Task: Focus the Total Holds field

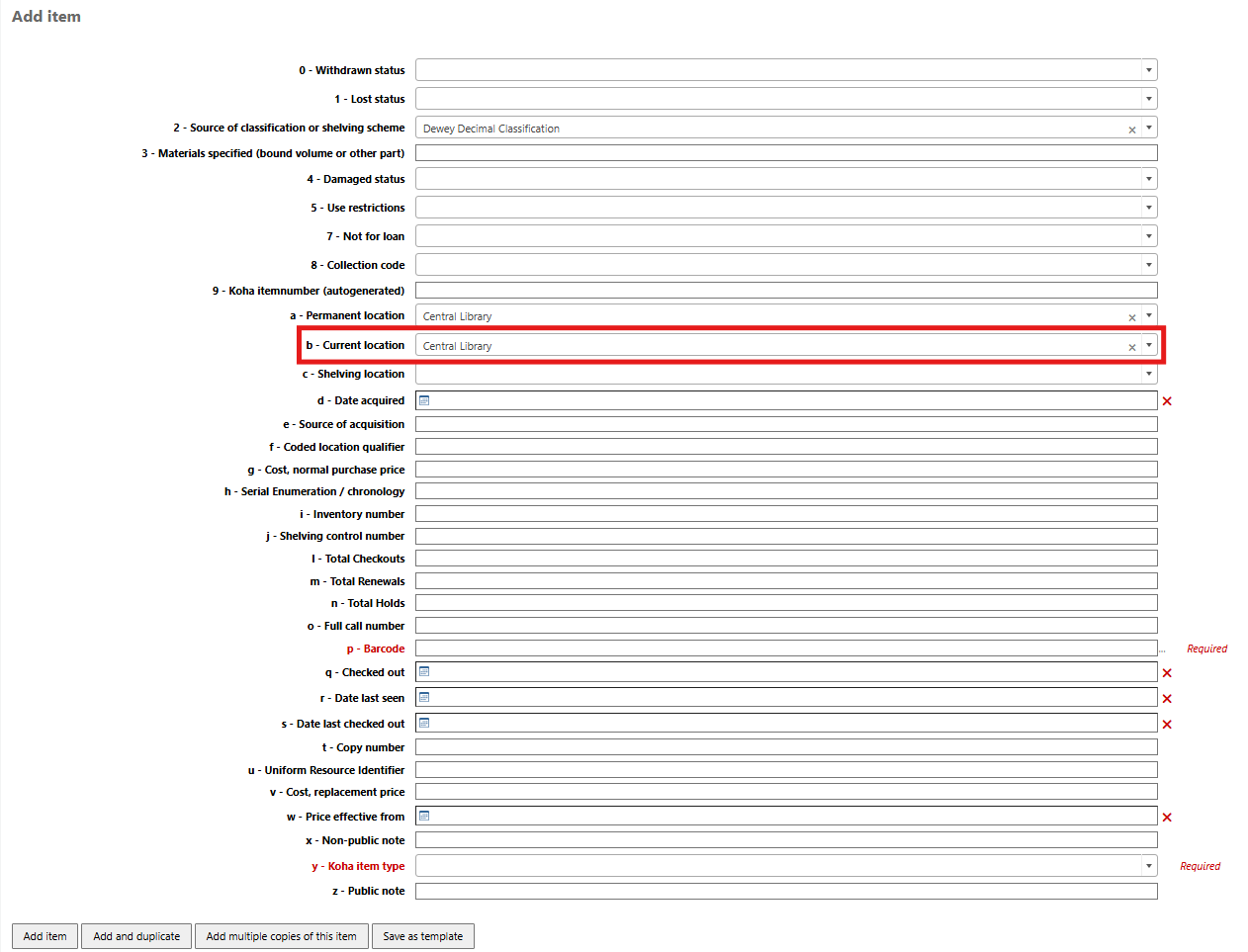Action: (x=786, y=603)
